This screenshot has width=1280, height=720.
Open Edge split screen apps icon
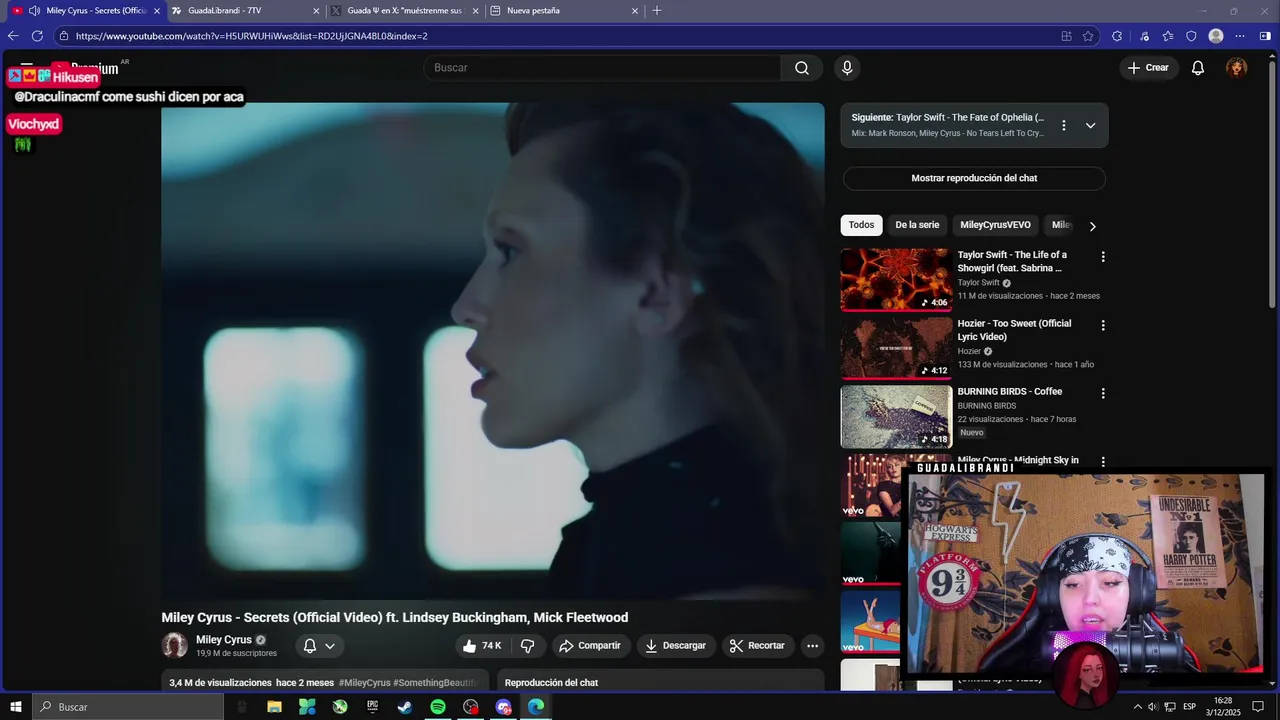[1066, 36]
